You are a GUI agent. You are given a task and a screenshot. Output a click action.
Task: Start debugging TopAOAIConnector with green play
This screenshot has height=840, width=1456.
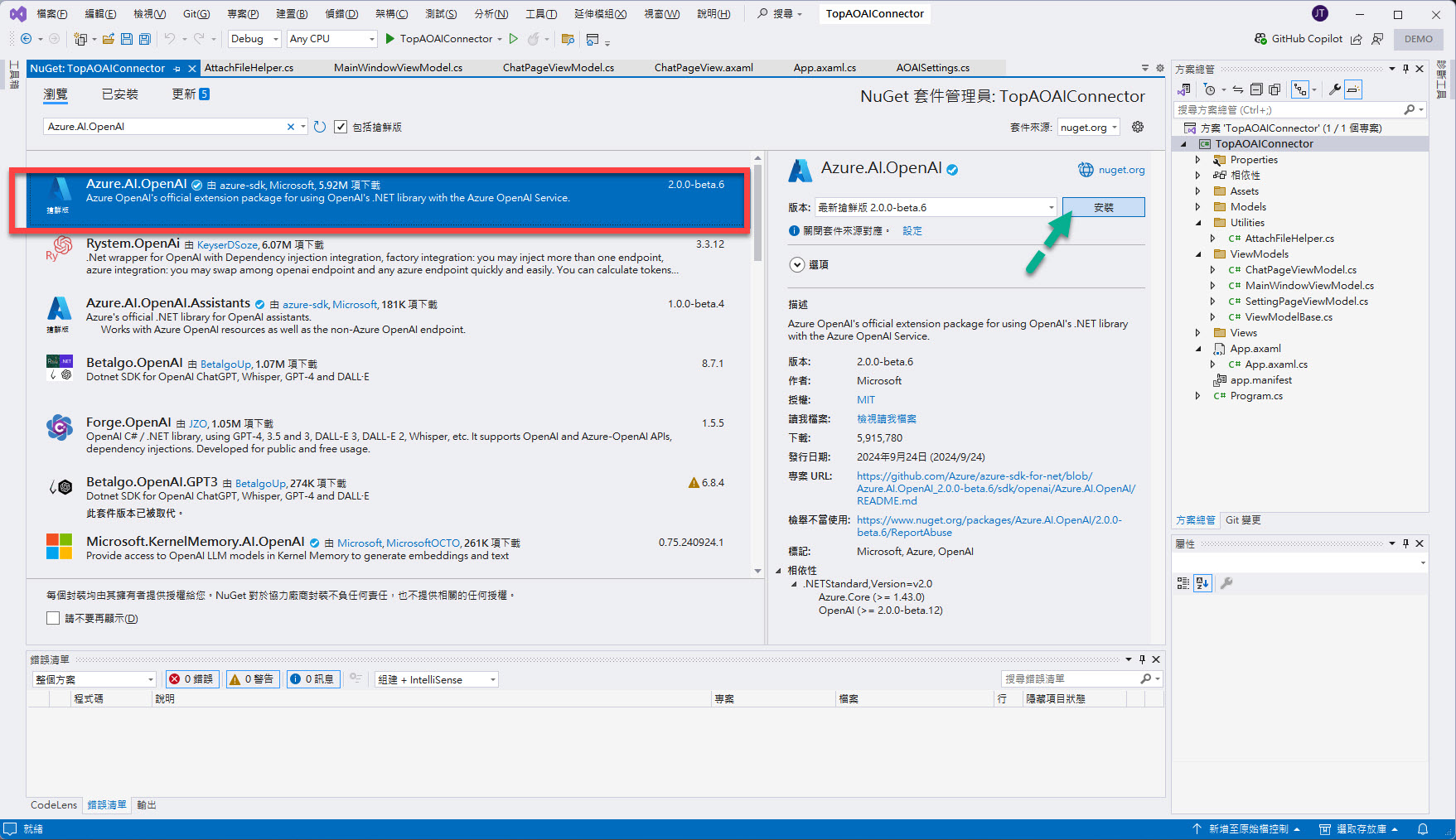pyautogui.click(x=389, y=39)
